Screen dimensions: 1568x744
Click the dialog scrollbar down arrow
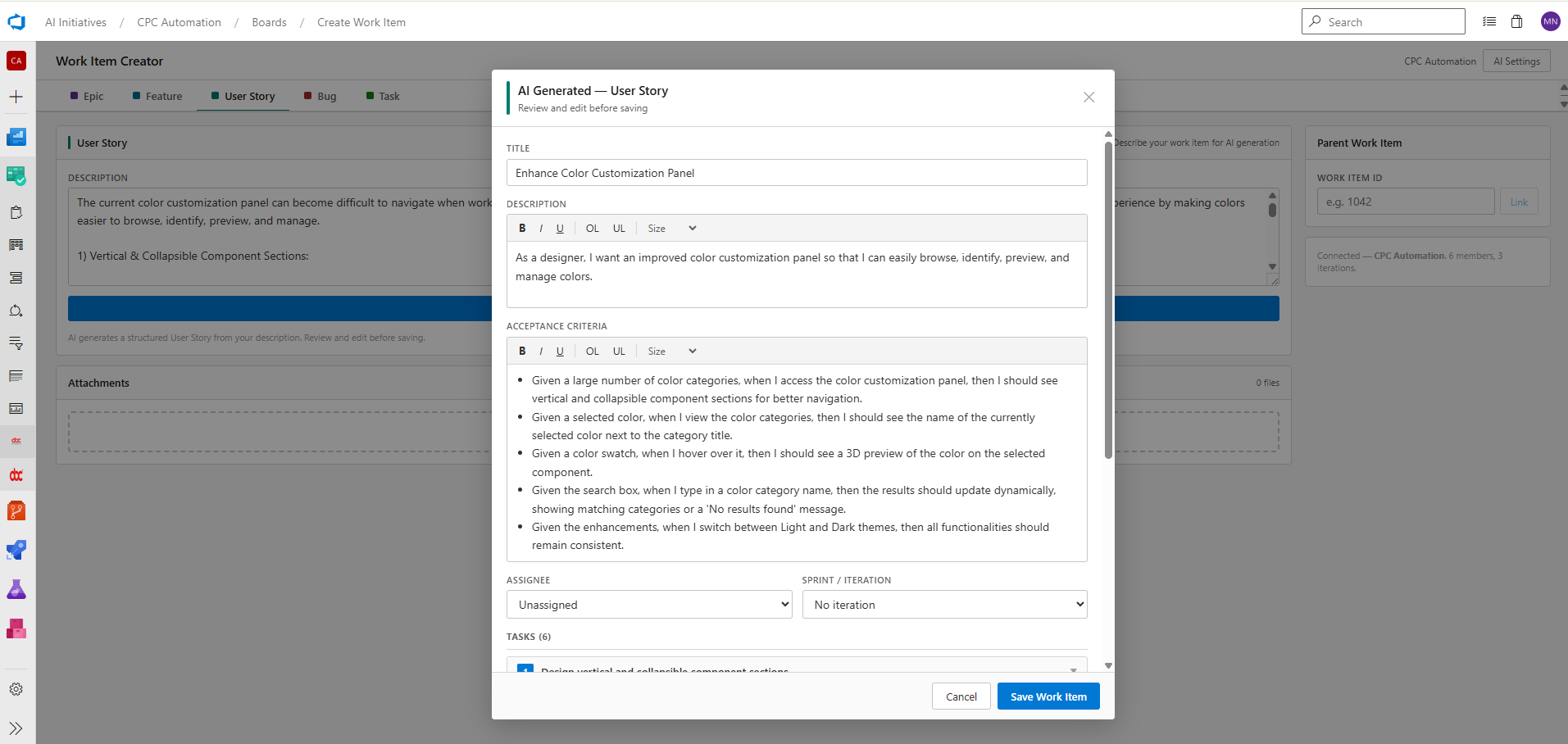click(1108, 665)
